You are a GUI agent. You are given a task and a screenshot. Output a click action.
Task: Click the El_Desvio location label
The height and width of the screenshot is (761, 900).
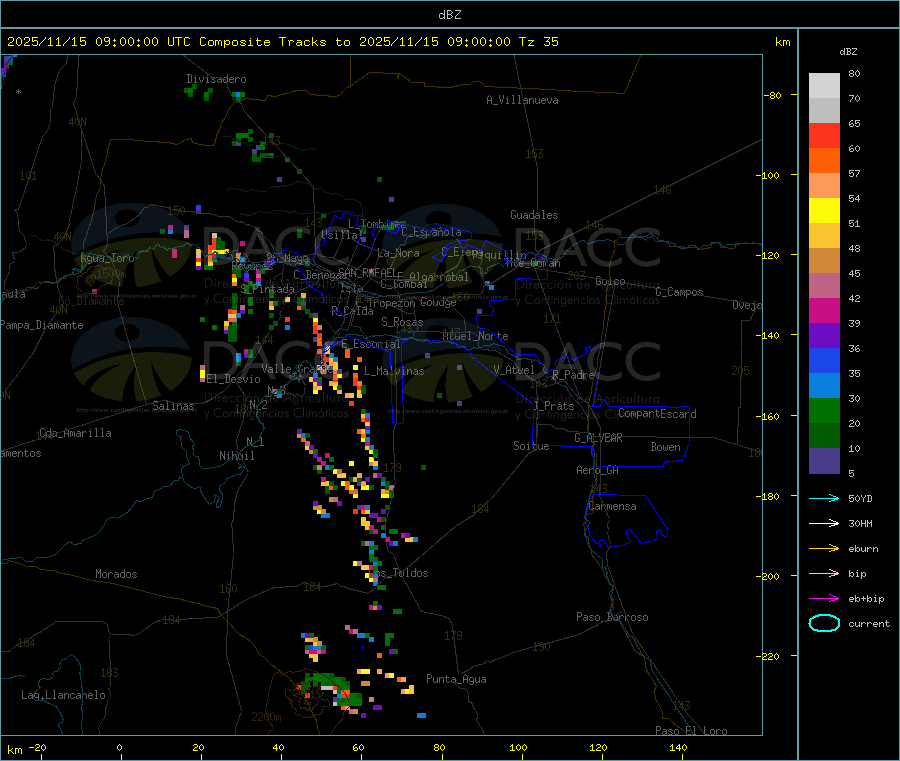234,379
